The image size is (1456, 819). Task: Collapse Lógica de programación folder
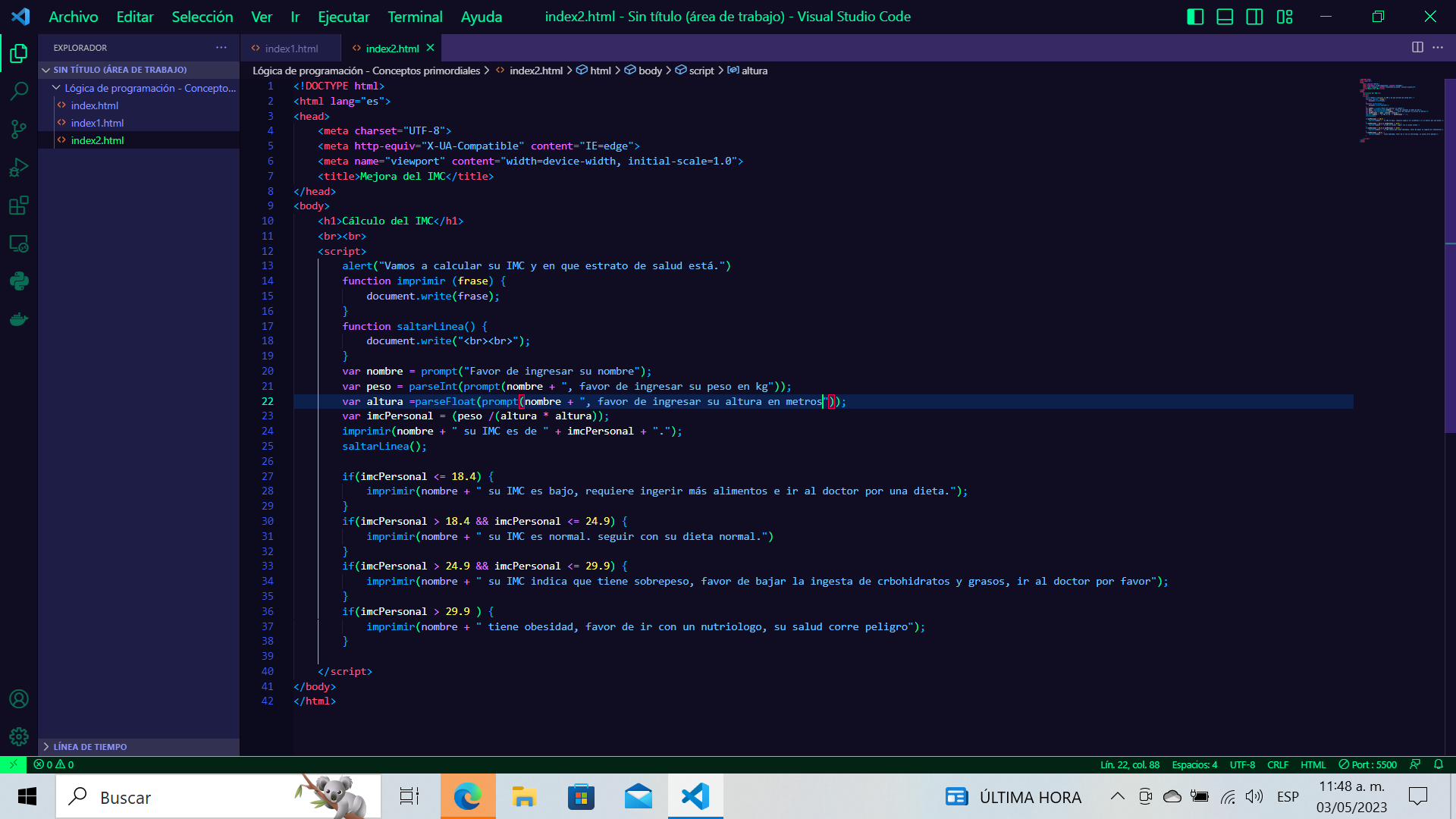(139, 88)
